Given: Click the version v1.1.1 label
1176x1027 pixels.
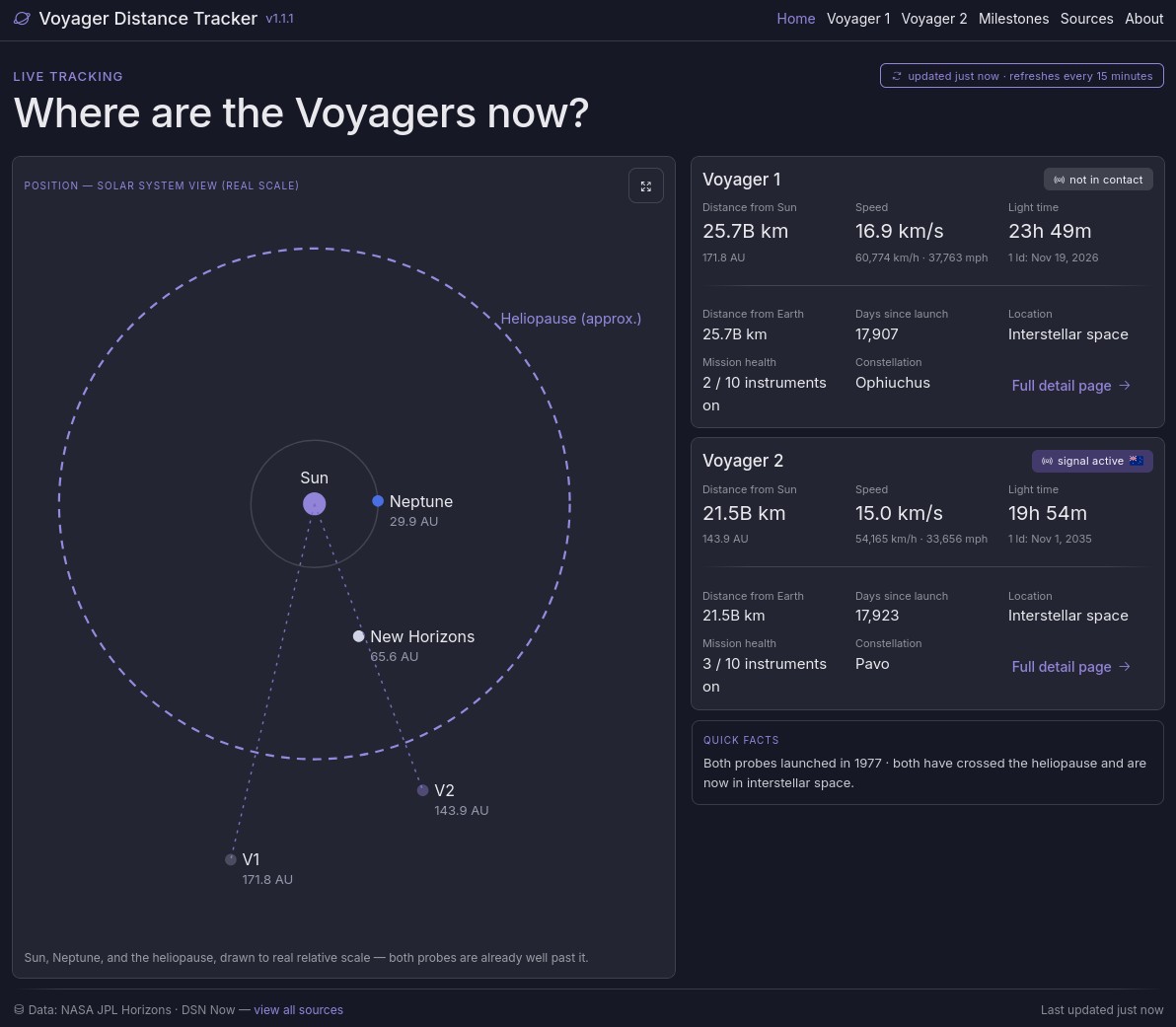Looking at the screenshot, I should click(280, 19).
